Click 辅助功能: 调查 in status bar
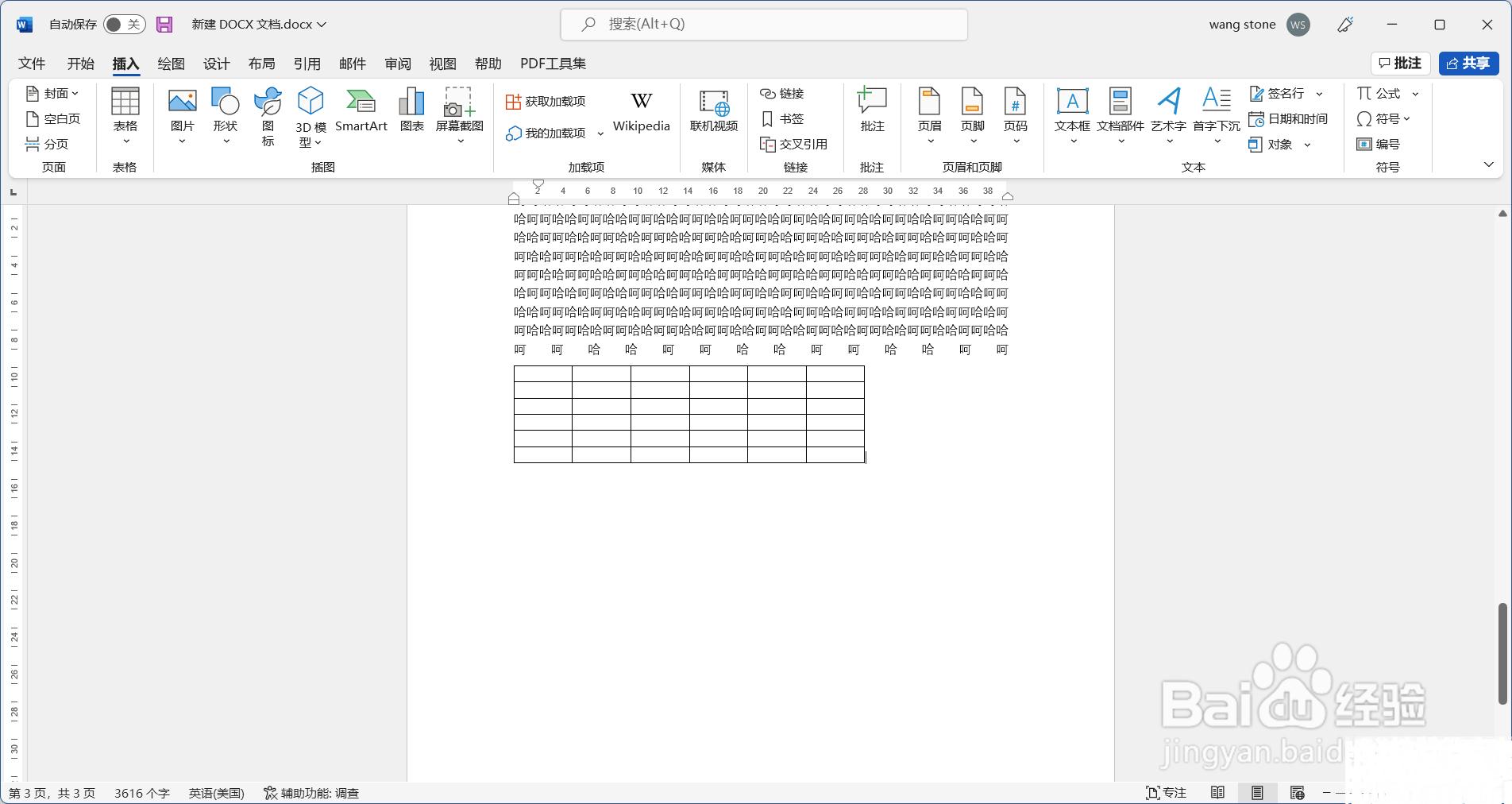The image size is (1512, 804). click(311, 793)
